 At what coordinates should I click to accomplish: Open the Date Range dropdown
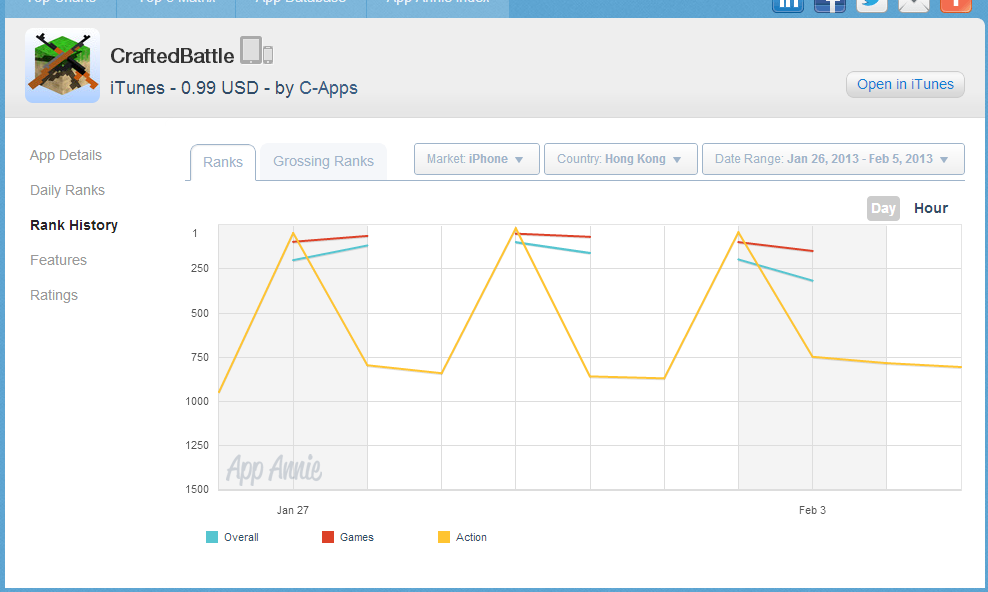point(833,159)
